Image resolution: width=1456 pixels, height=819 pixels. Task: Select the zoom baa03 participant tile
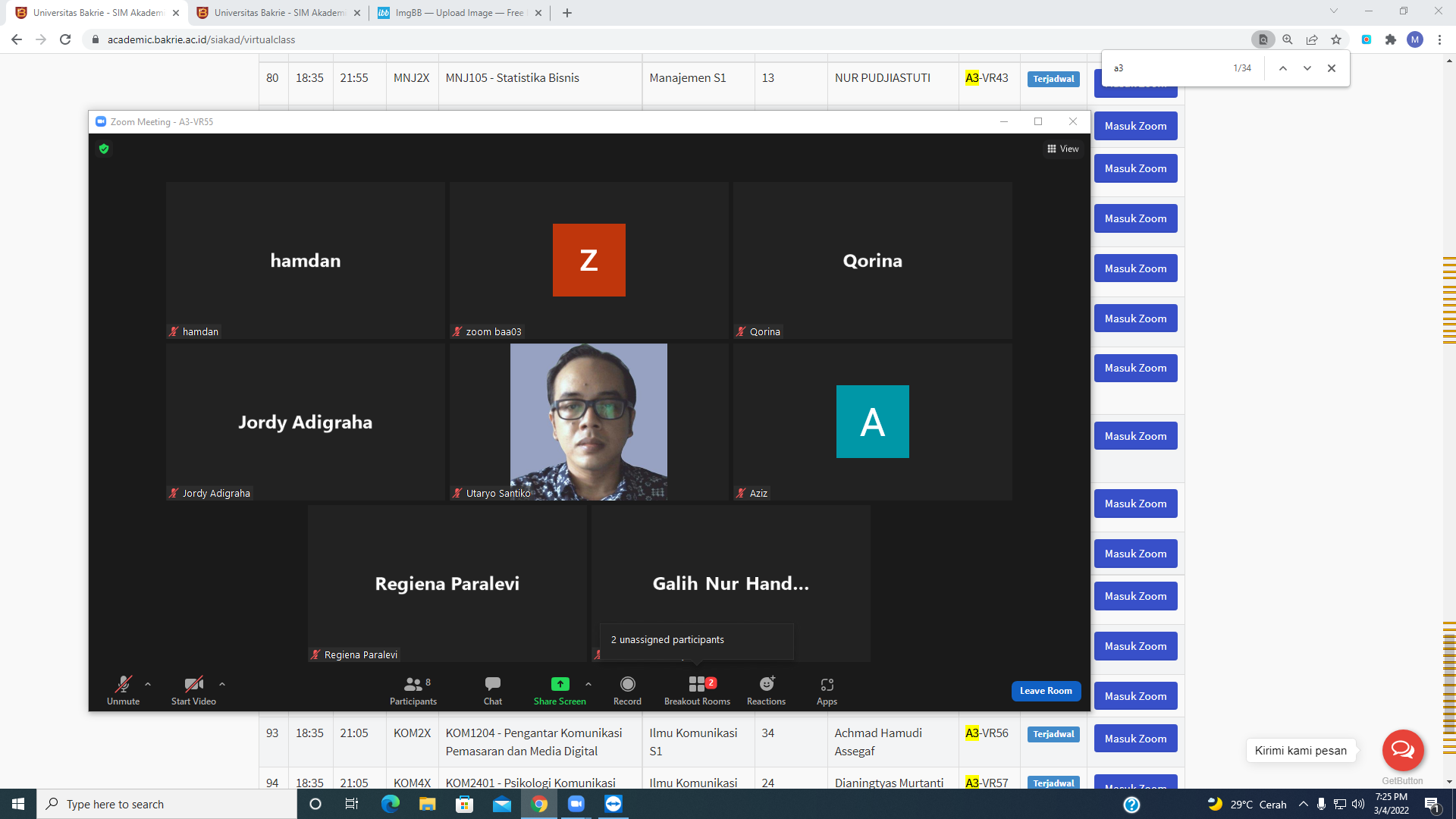click(588, 259)
